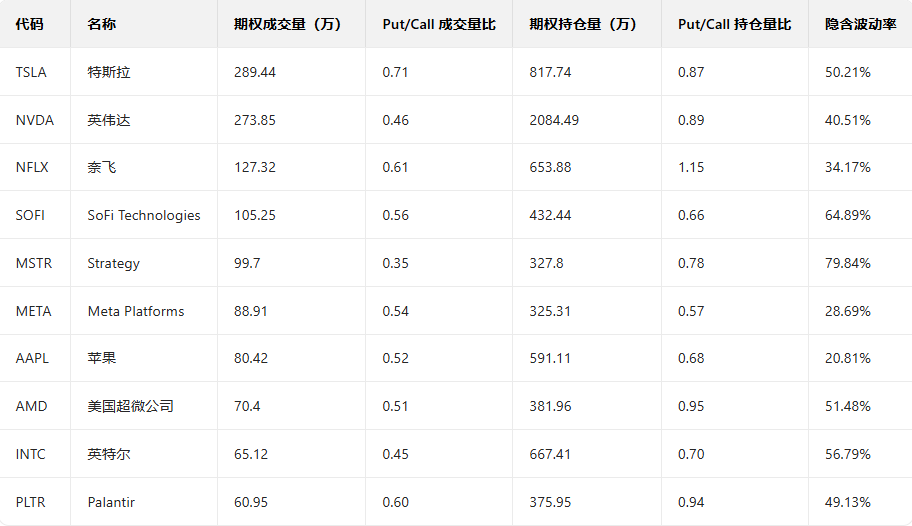Click the 名称 column header
Image resolution: width=912 pixels, height=526 pixels.
(101, 24)
